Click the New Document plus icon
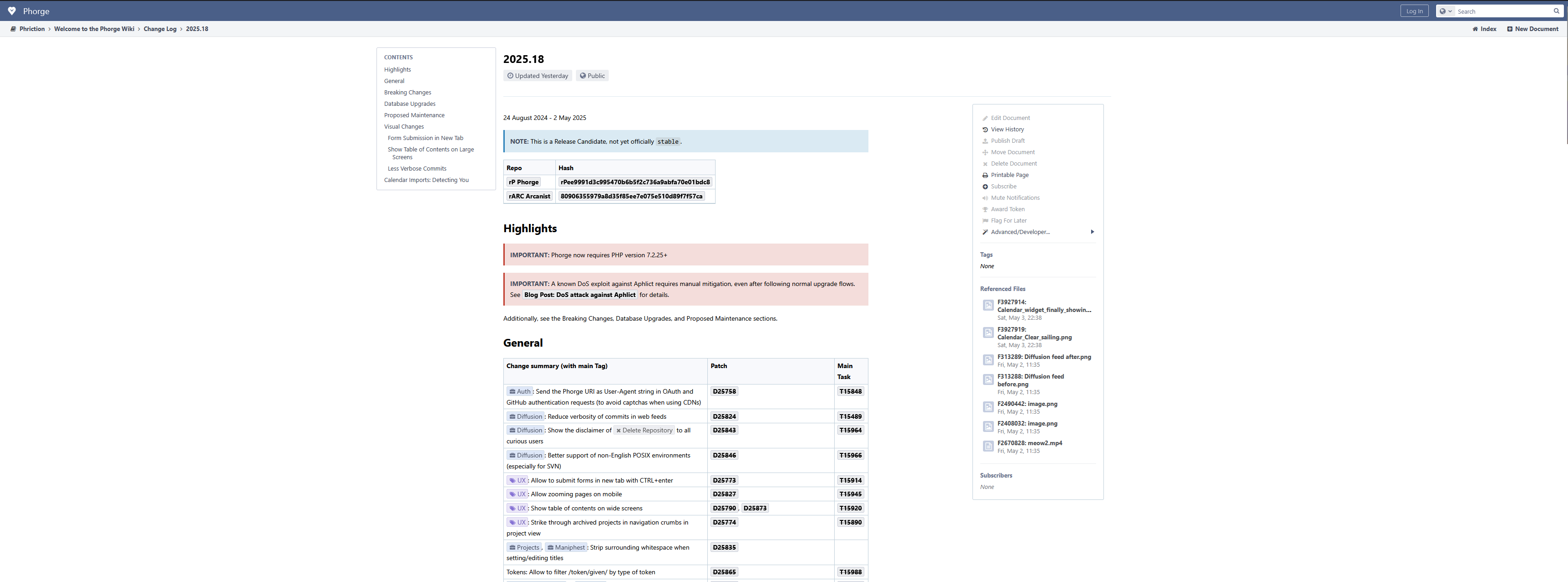Viewport: 1568px width, 582px height. [x=1510, y=29]
